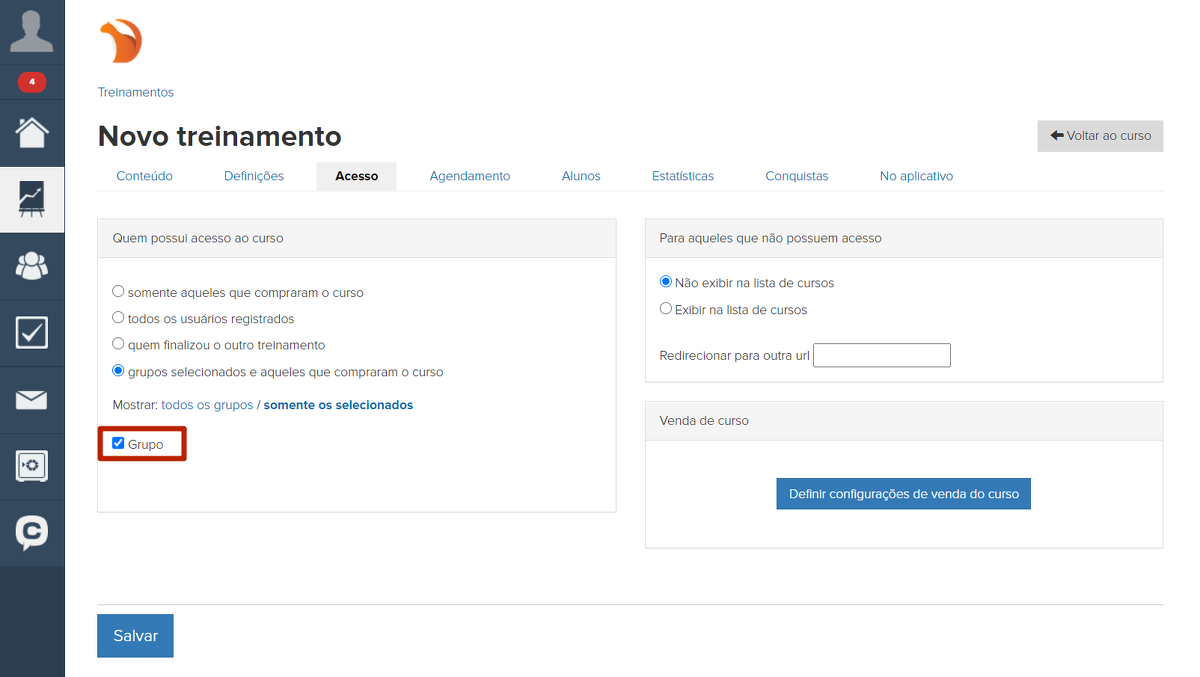The height and width of the screenshot is (677, 1200).
Task: Click the orange logo at top
Action: [121, 42]
